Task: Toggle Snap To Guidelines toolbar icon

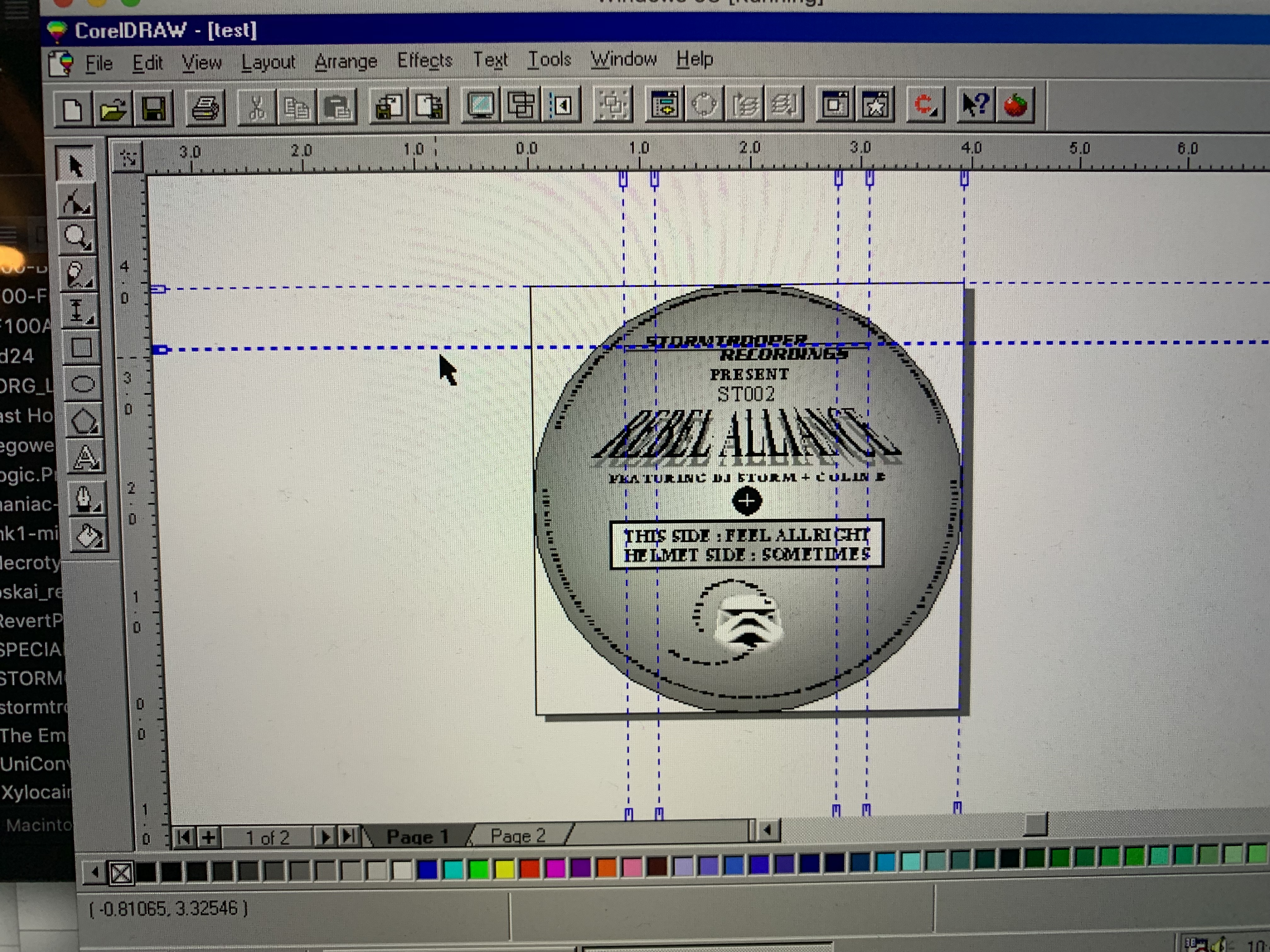Action: (x=561, y=105)
